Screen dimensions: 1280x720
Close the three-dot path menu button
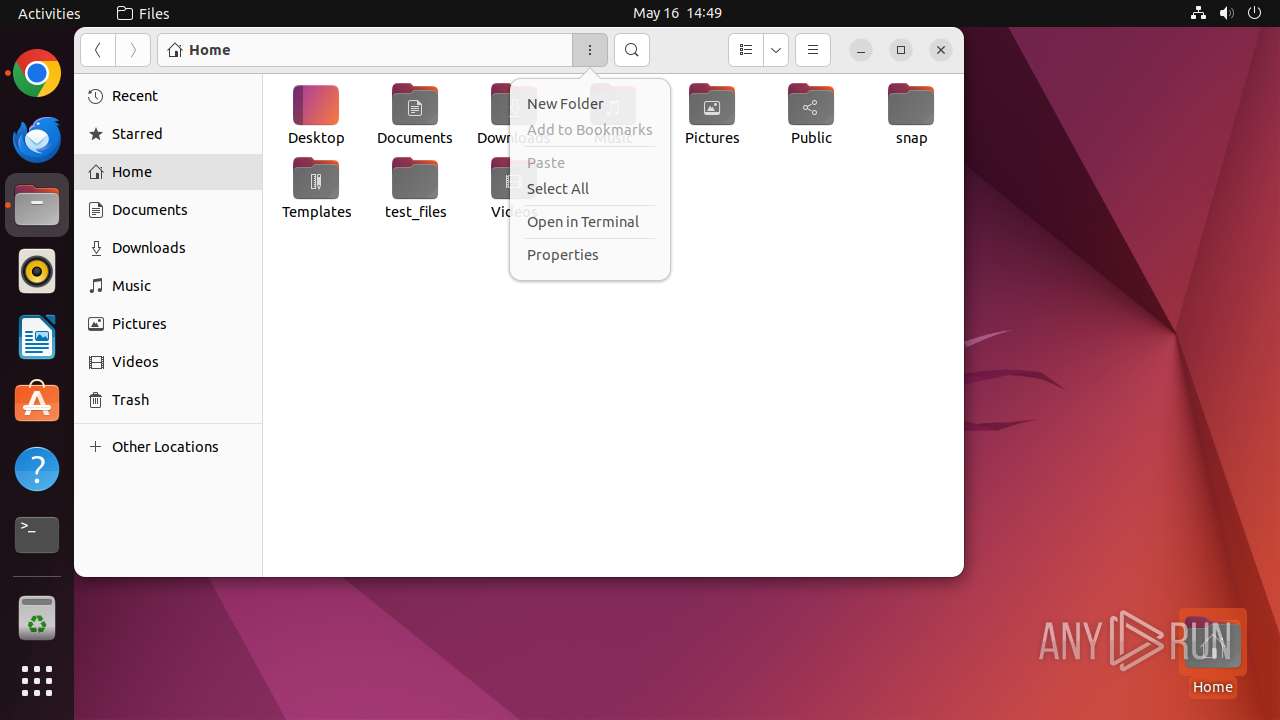590,50
